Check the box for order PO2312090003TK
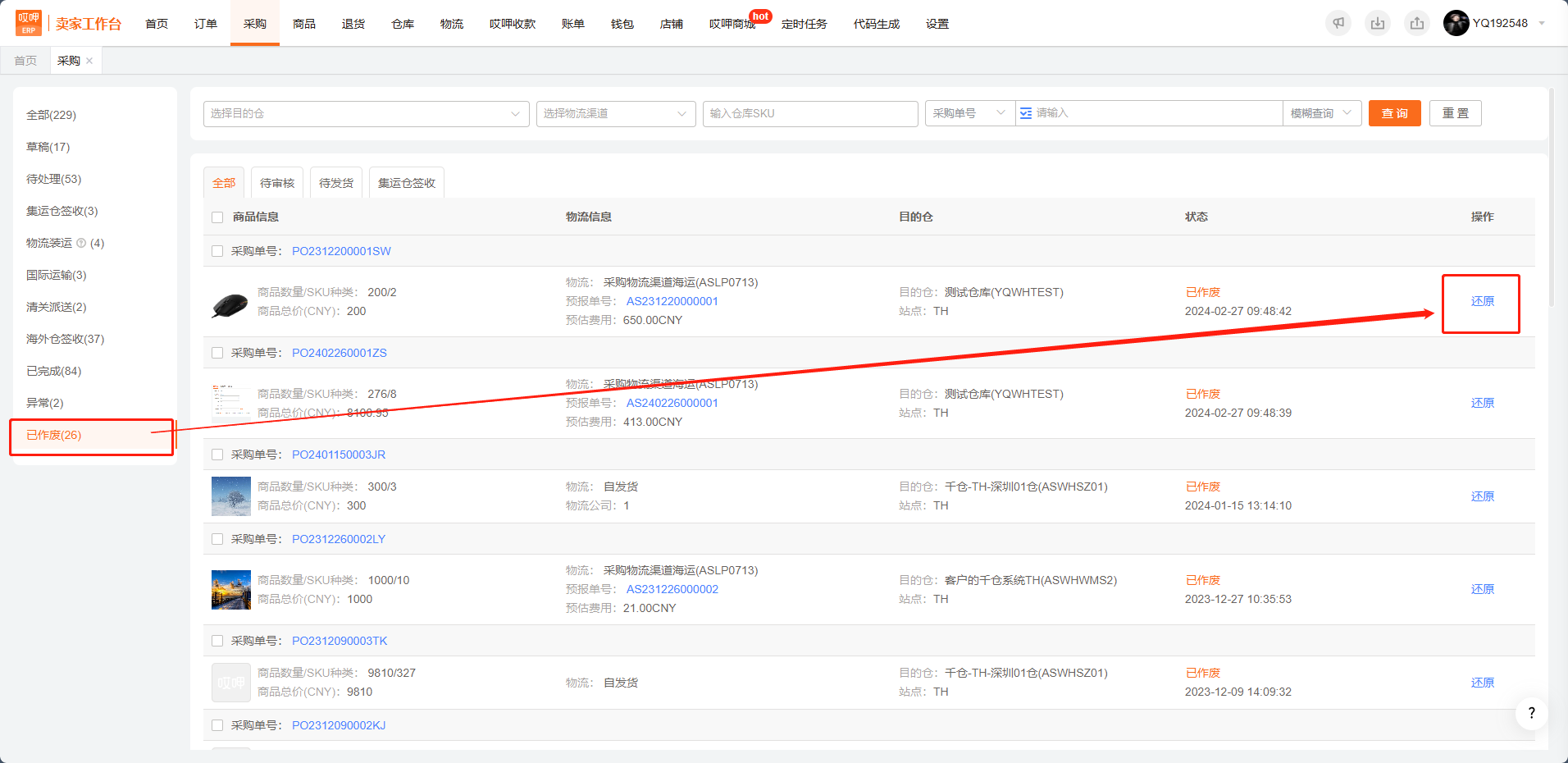The width and height of the screenshot is (1568, 763). click(x=217, y=641)
